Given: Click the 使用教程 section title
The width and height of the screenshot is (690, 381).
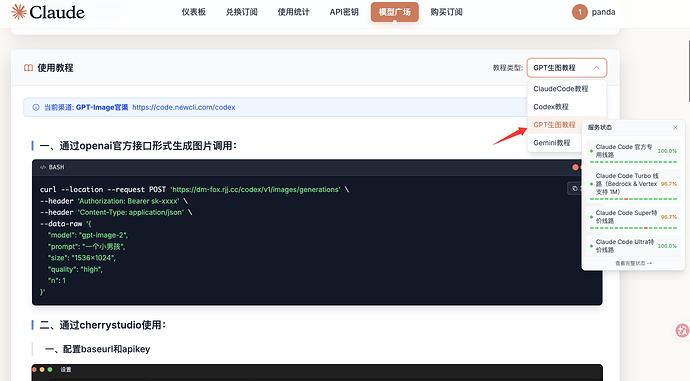Looking at the screenshot, I should [55, 68].
